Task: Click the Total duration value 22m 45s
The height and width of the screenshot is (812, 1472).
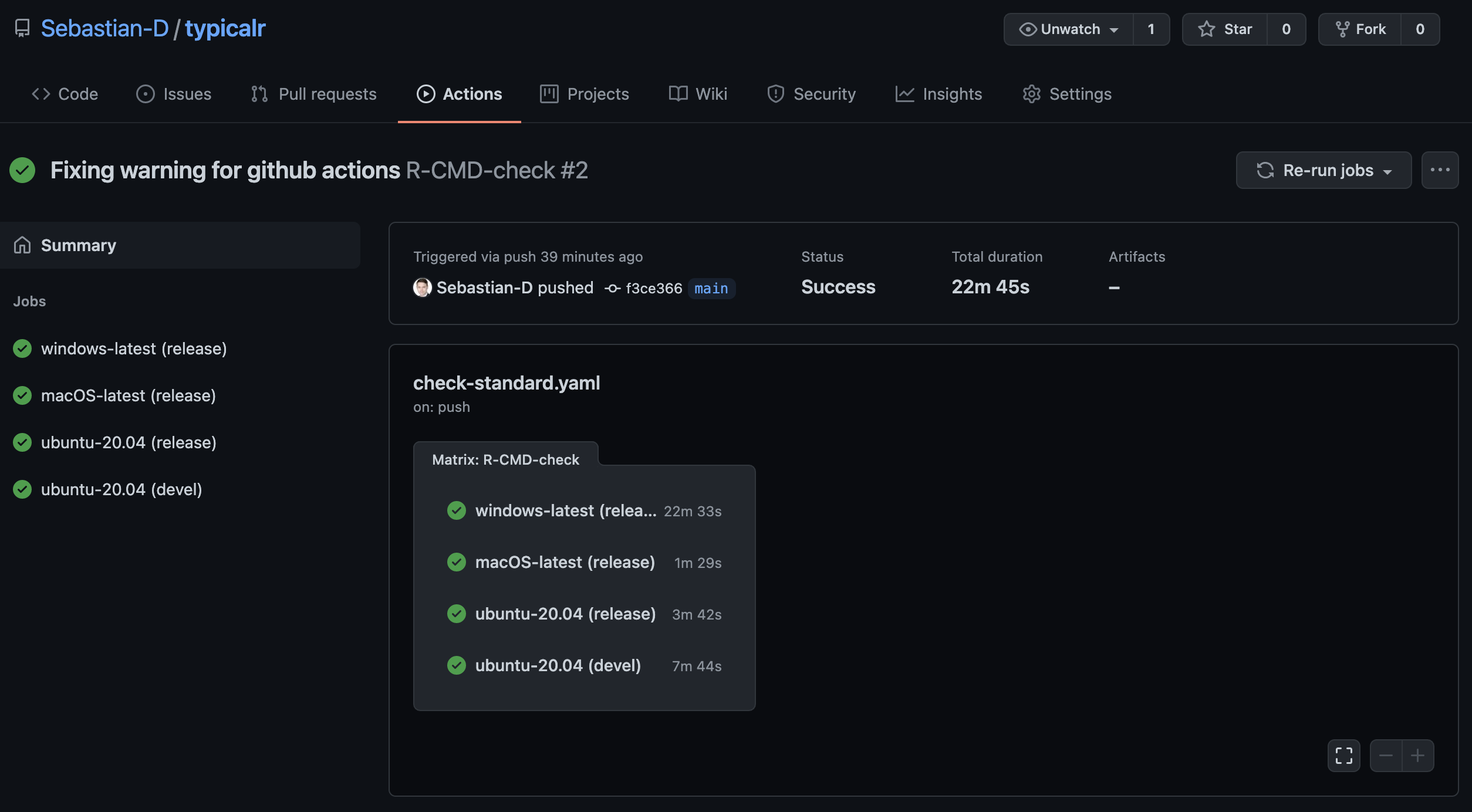Action: pos(990,287)
